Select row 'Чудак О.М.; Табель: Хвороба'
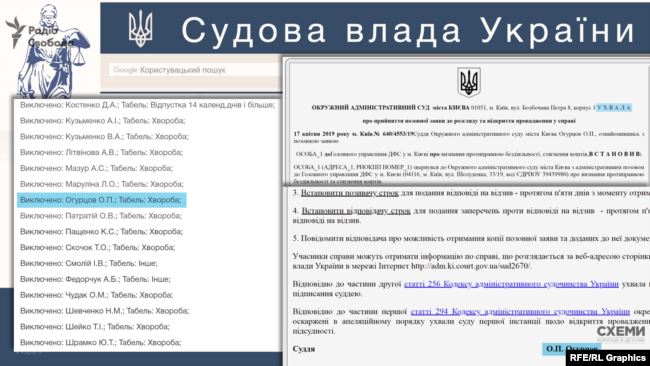 pos(97,295)
